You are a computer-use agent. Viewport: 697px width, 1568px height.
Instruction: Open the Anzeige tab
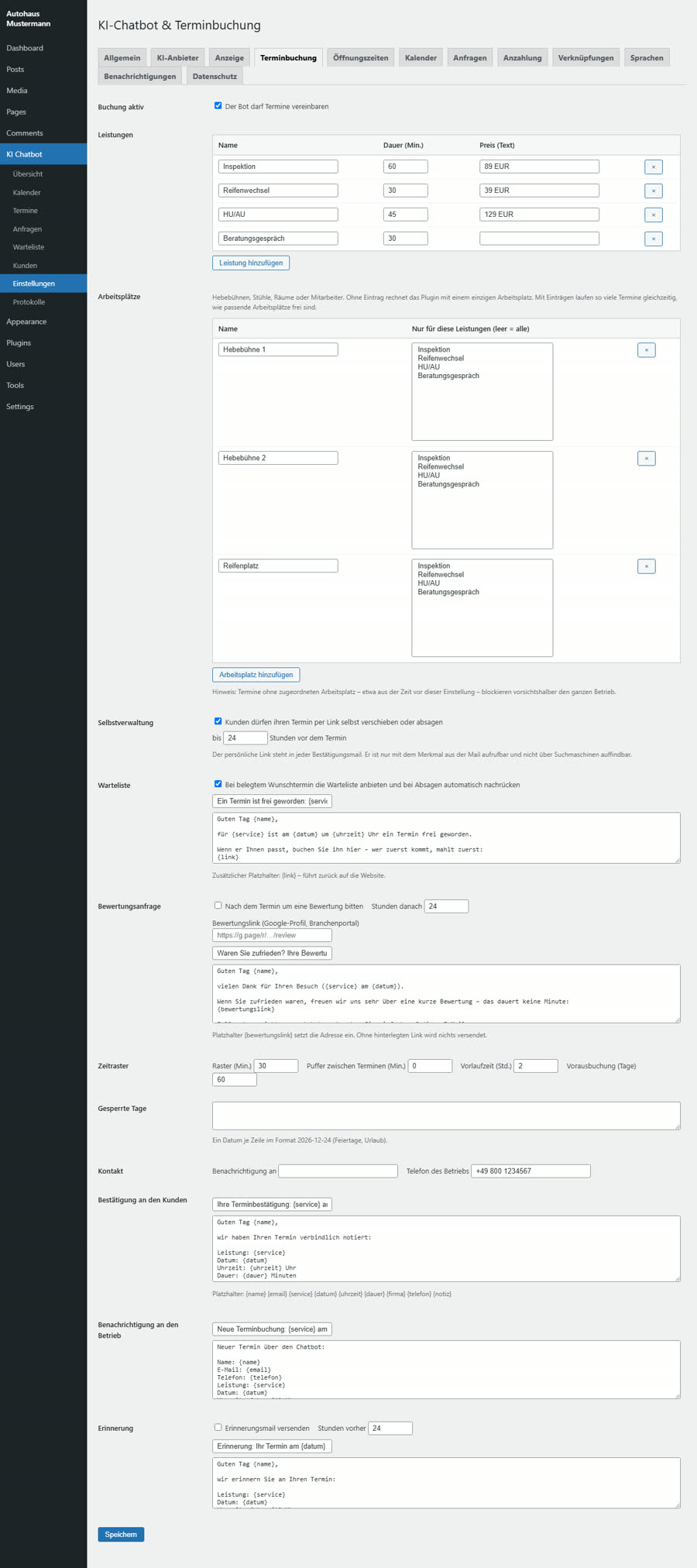229,57
